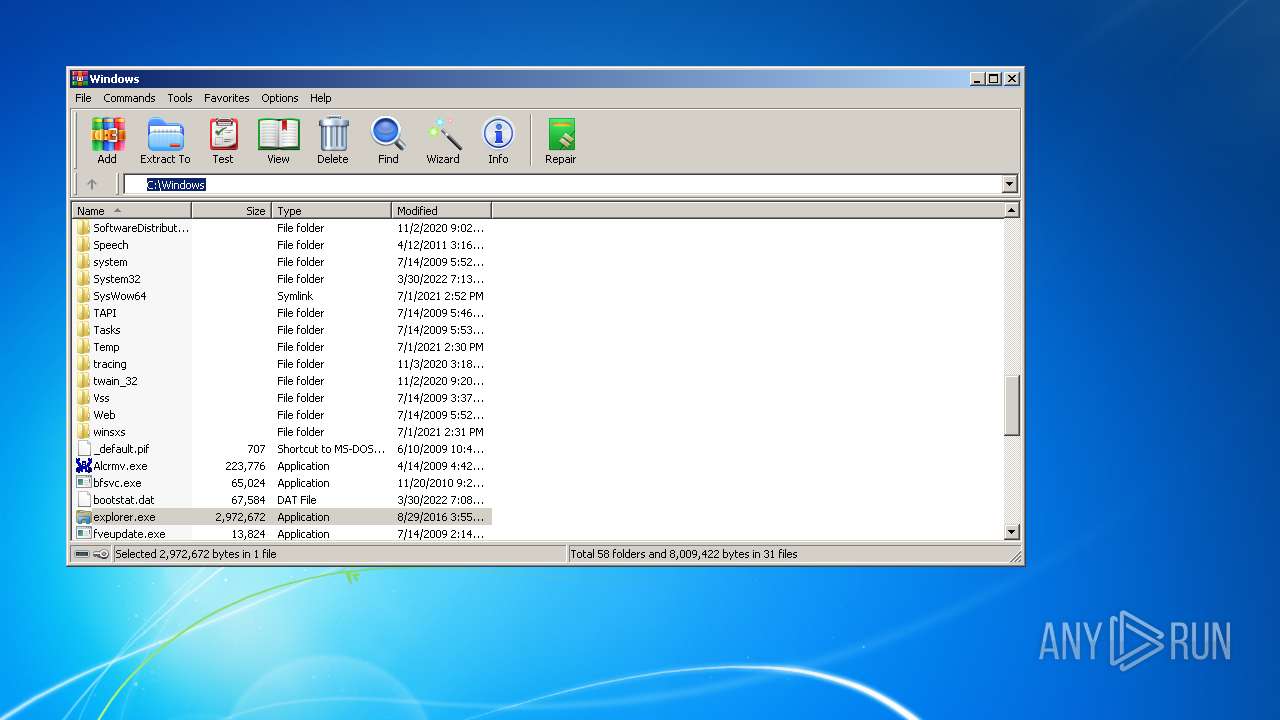Click the Symlink type cell of SysWow64

coord(295,296)
